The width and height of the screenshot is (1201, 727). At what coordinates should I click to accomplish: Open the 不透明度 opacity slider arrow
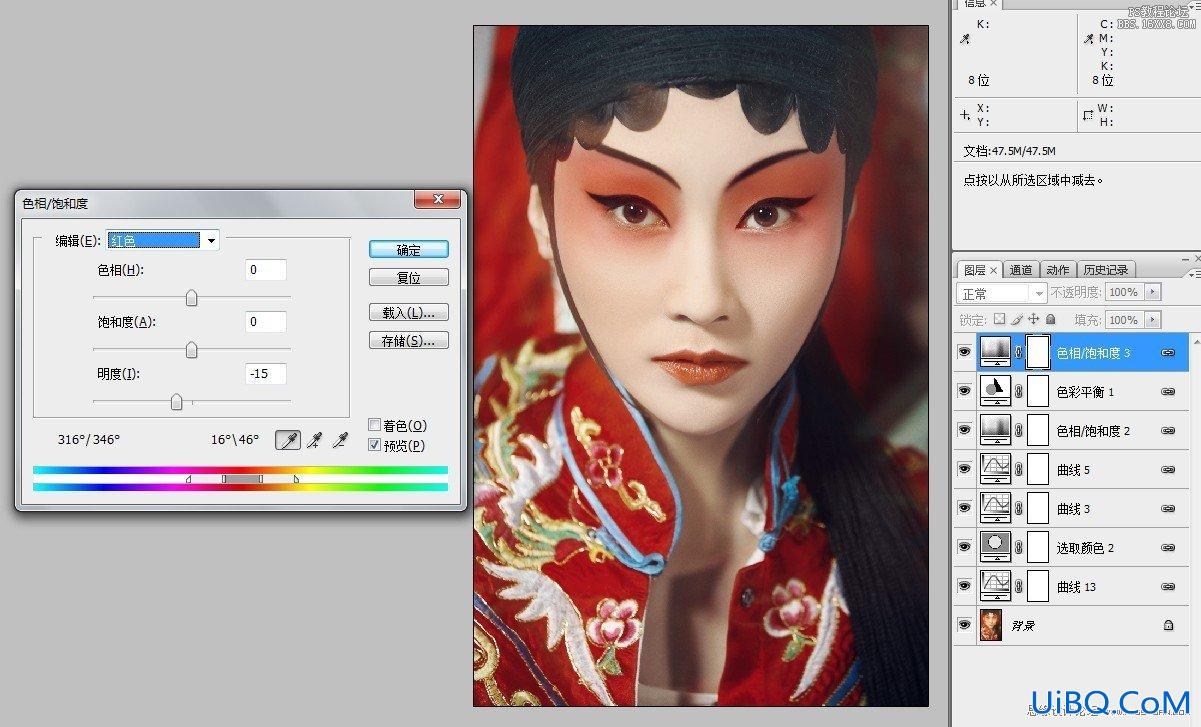tap(1153, 292)
